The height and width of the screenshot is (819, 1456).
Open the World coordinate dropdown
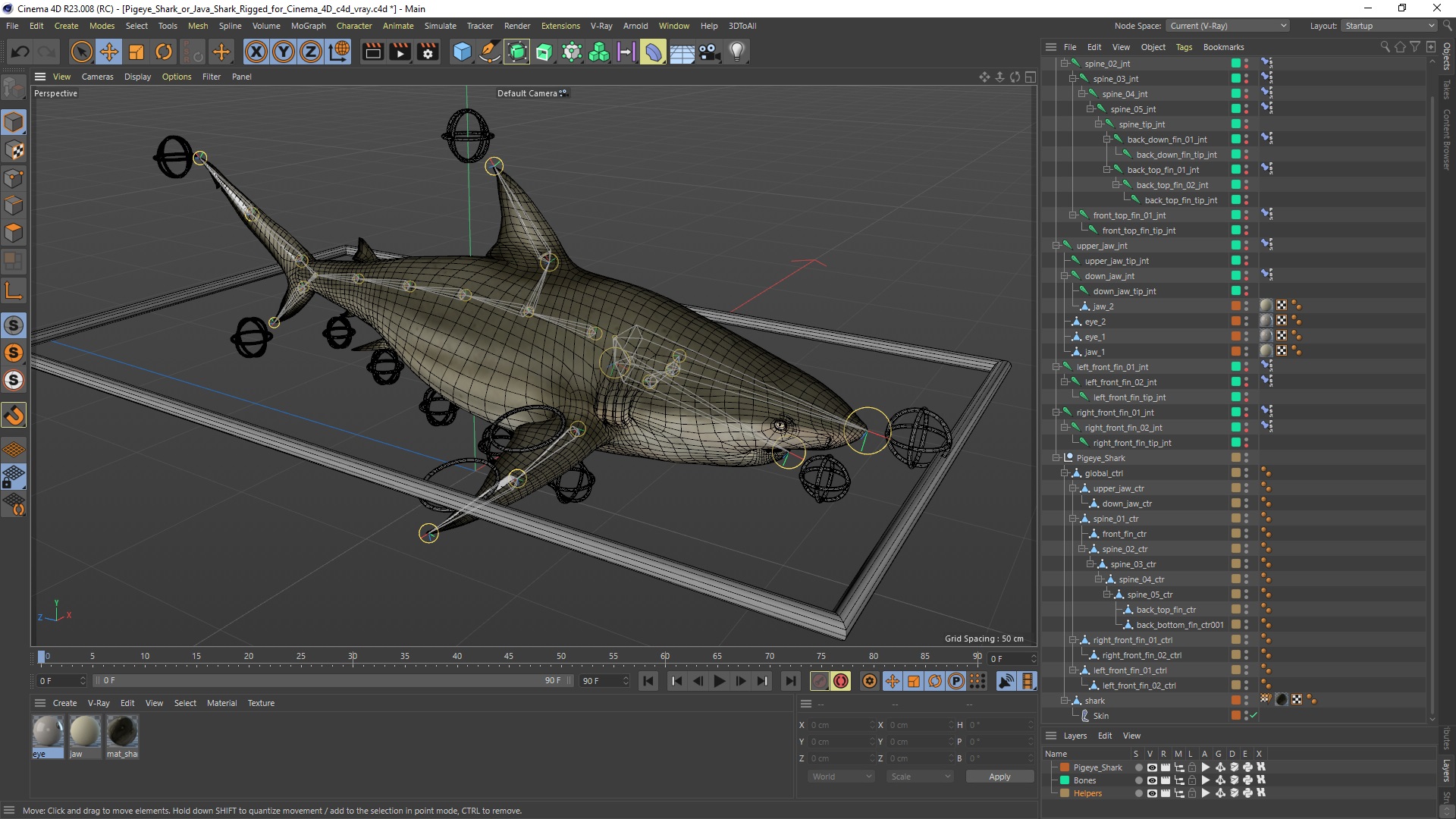pos(842,777)
